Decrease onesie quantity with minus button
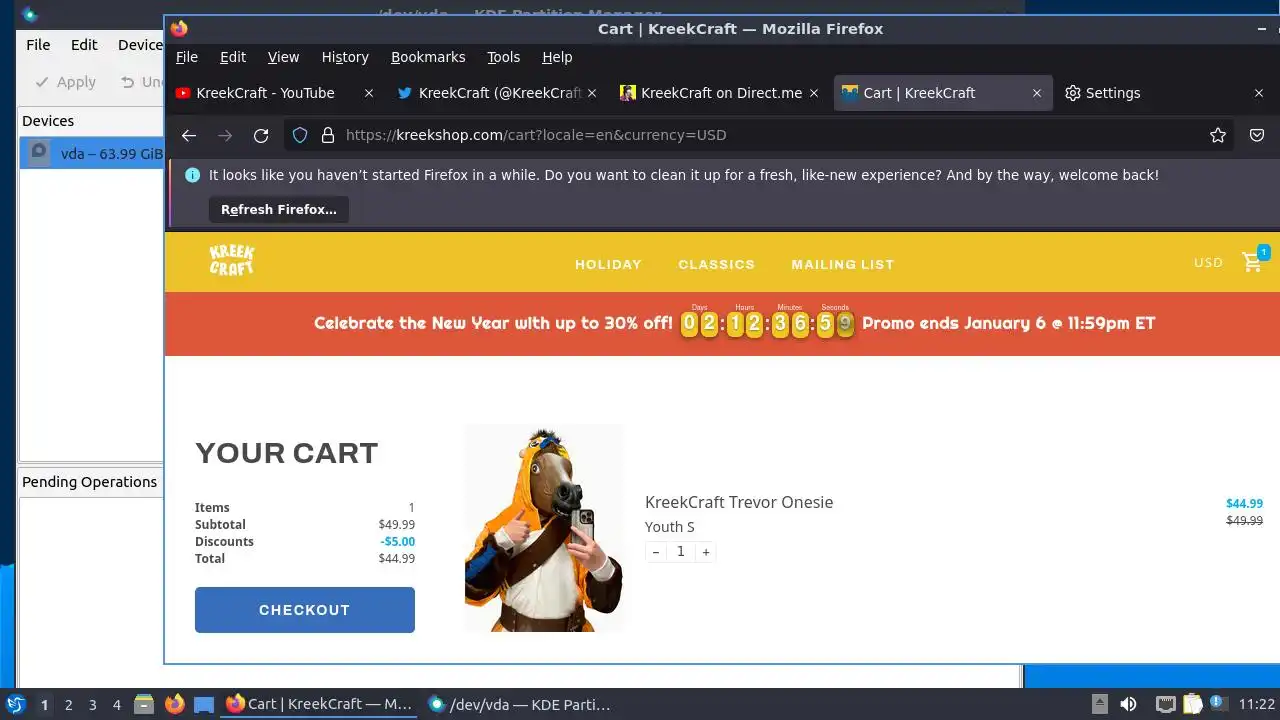The width and height of the screenshot is (1280, 720). [656, 552]
